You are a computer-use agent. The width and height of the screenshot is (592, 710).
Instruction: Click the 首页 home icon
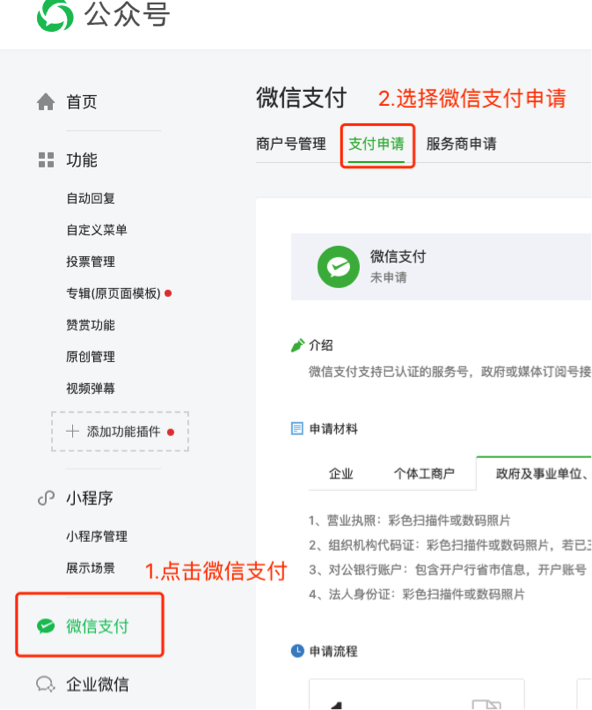46,101
